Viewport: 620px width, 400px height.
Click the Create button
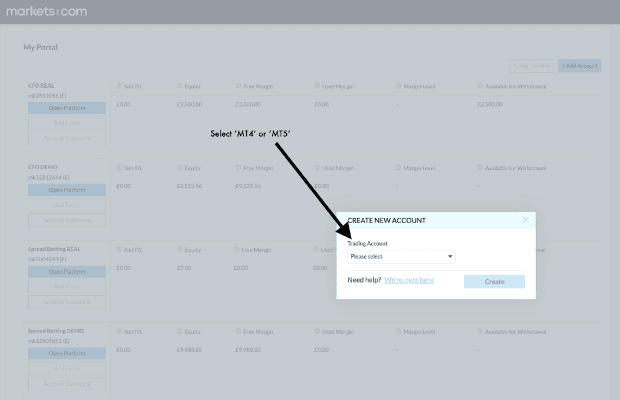click(x=494, y=282)
